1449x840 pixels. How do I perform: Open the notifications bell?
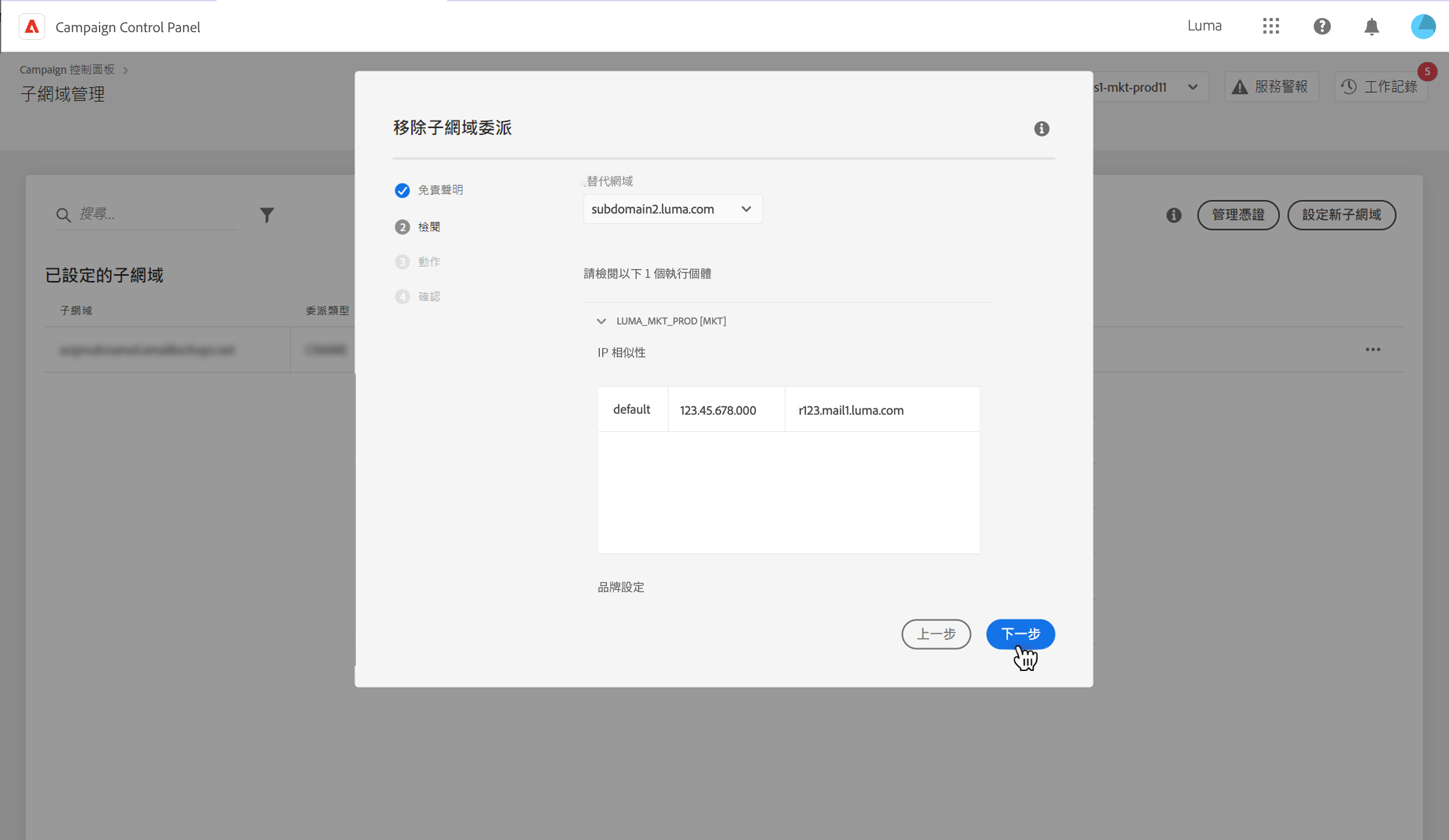click(1371, 26)
